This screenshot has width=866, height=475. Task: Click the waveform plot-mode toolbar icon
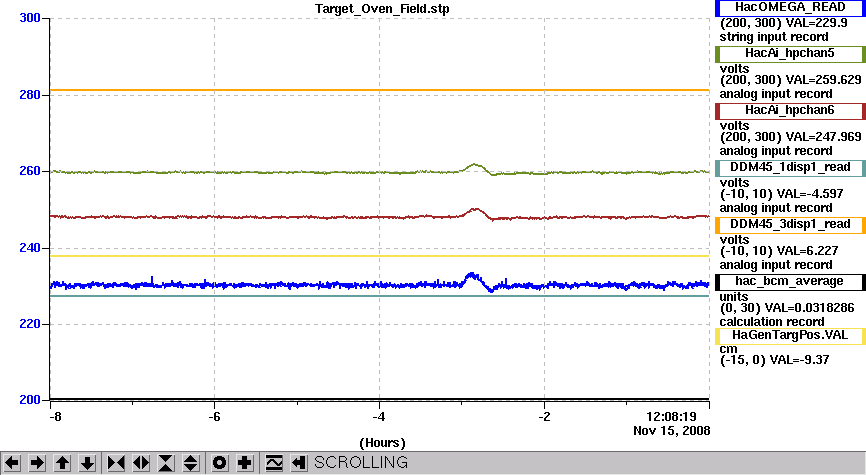click(x=274, y=462)
